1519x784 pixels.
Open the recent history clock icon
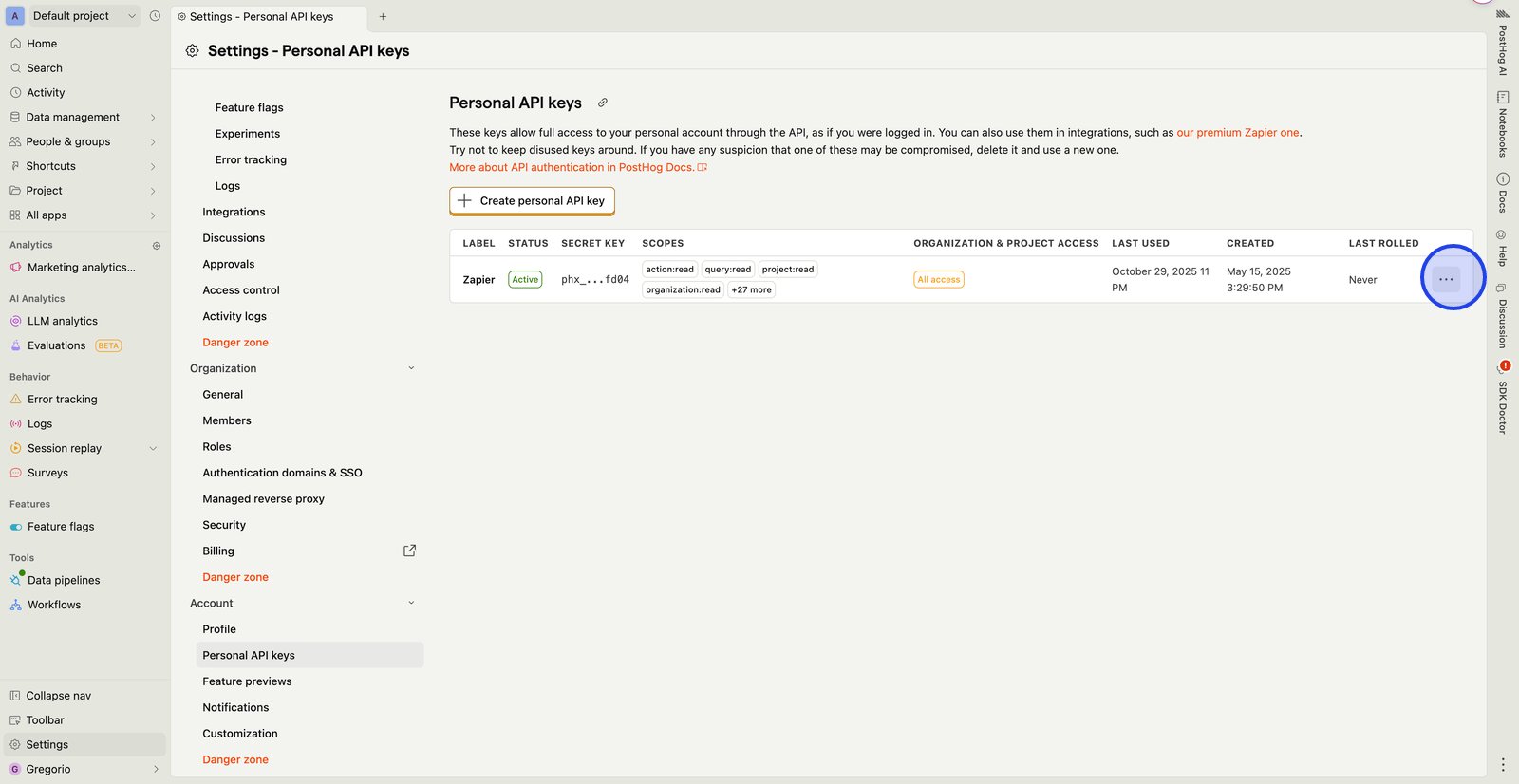(x=155, y=16)
